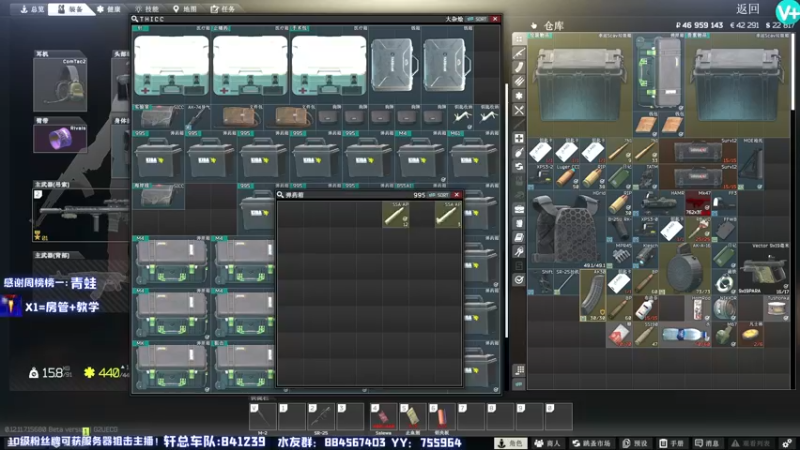The width and height of the screenshot is (800, 450).
Task: Select the left large item case in stash
Action: (580, 85)
